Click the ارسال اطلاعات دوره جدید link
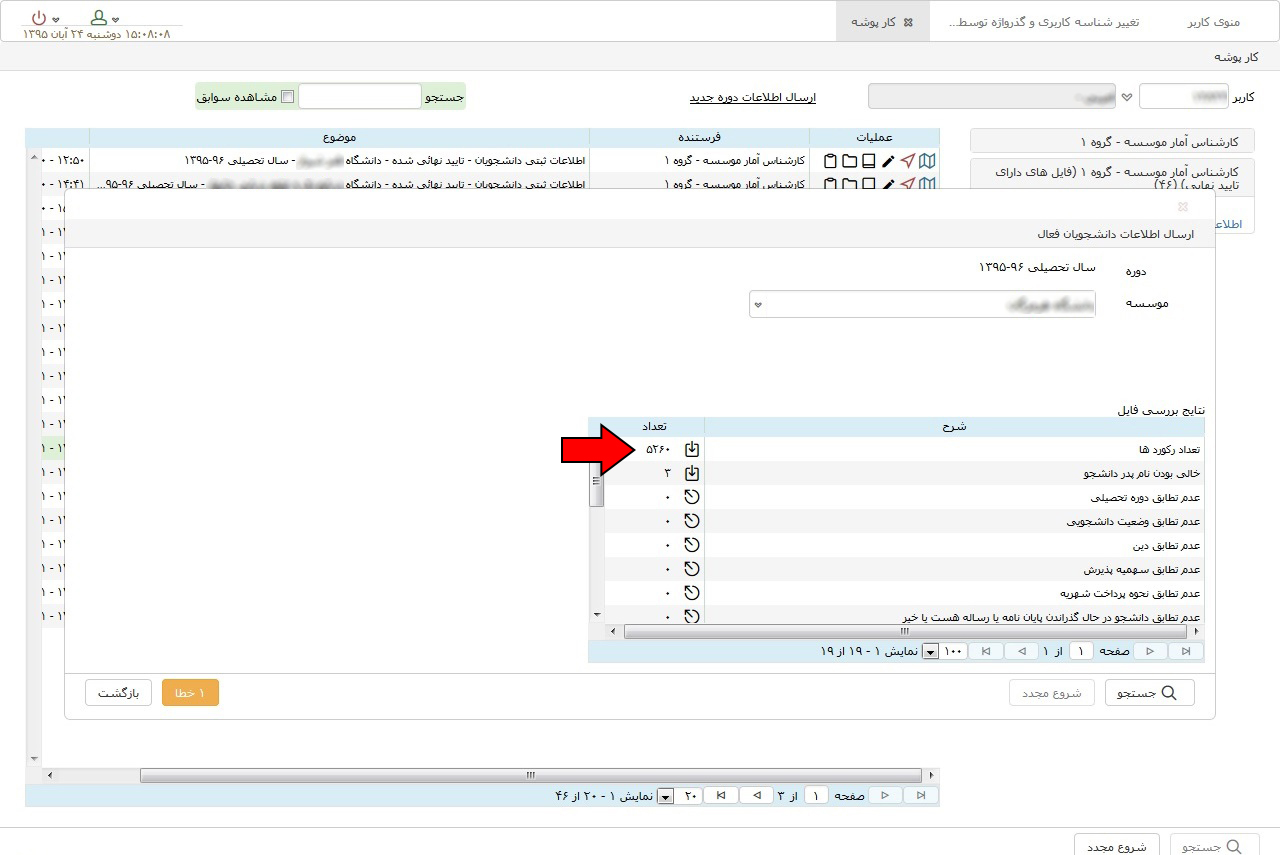 [x=752, y=97]
